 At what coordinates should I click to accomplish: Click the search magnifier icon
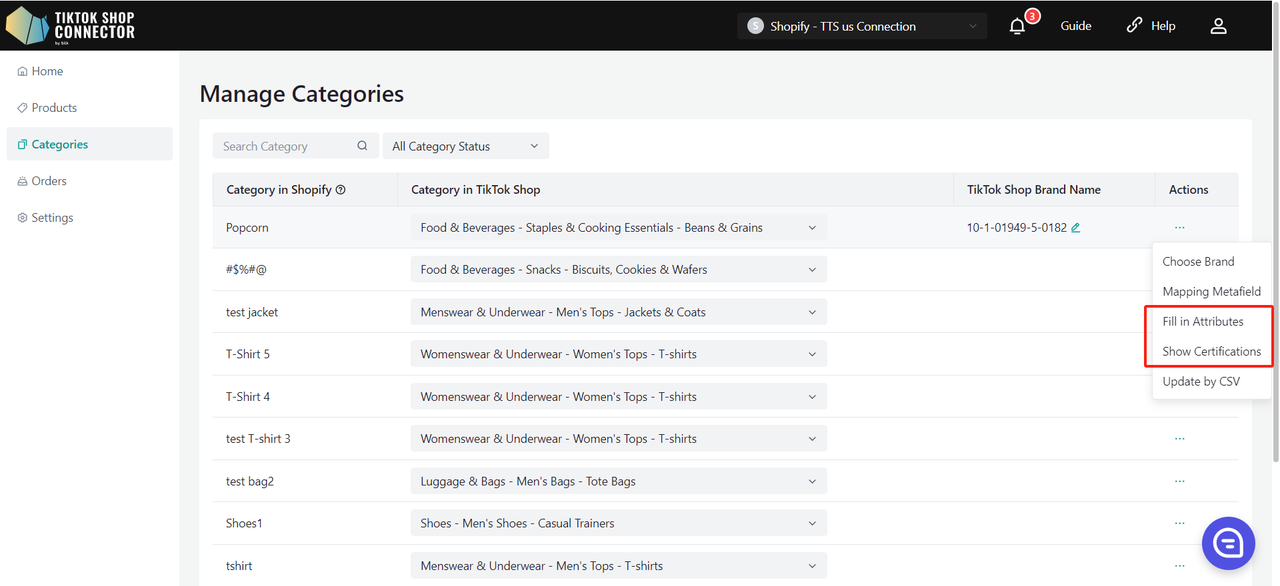tap(362, 146)
